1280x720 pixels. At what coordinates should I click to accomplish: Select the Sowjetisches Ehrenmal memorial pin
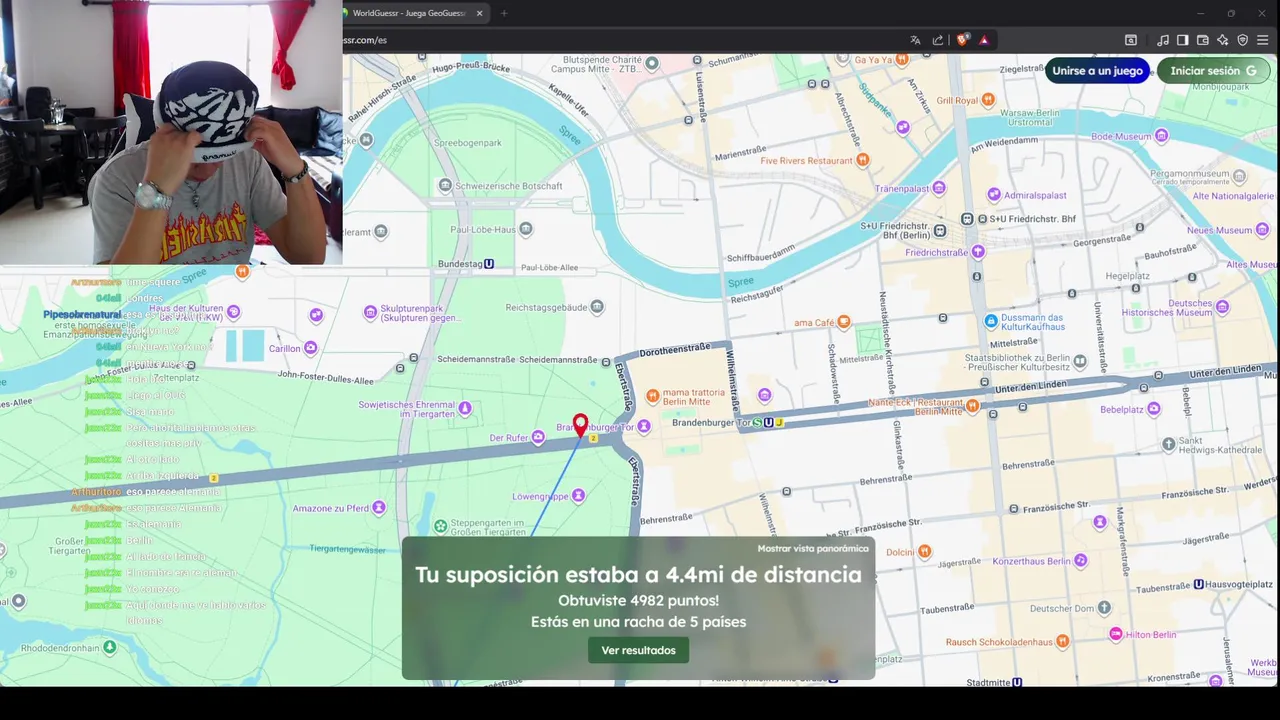[464, 409]
